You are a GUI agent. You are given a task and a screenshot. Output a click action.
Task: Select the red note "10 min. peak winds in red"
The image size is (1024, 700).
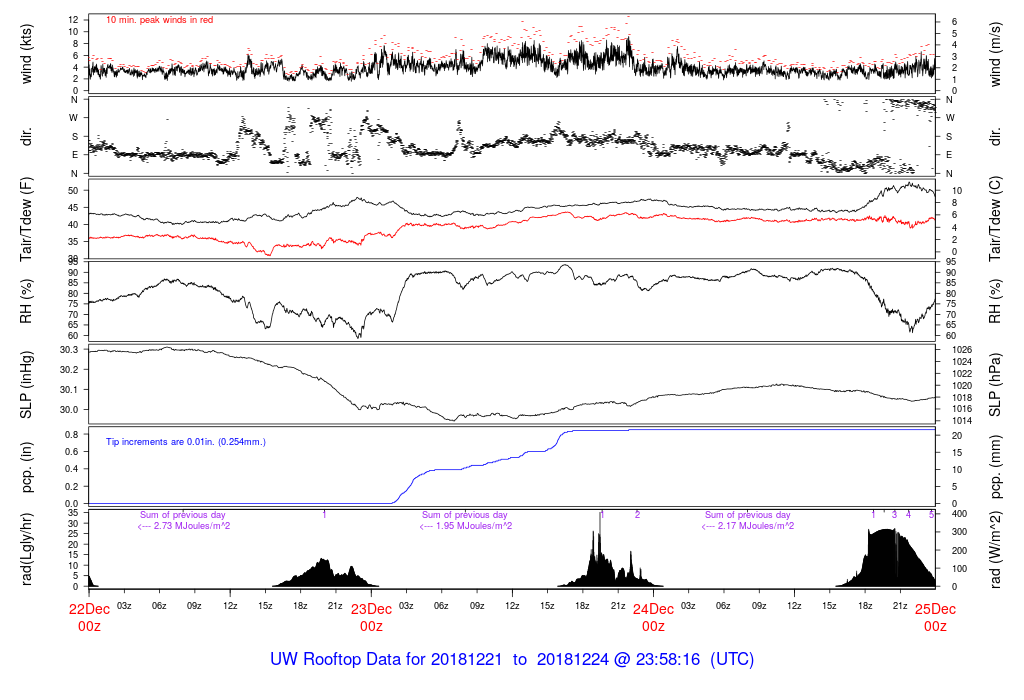coord(159,20)
